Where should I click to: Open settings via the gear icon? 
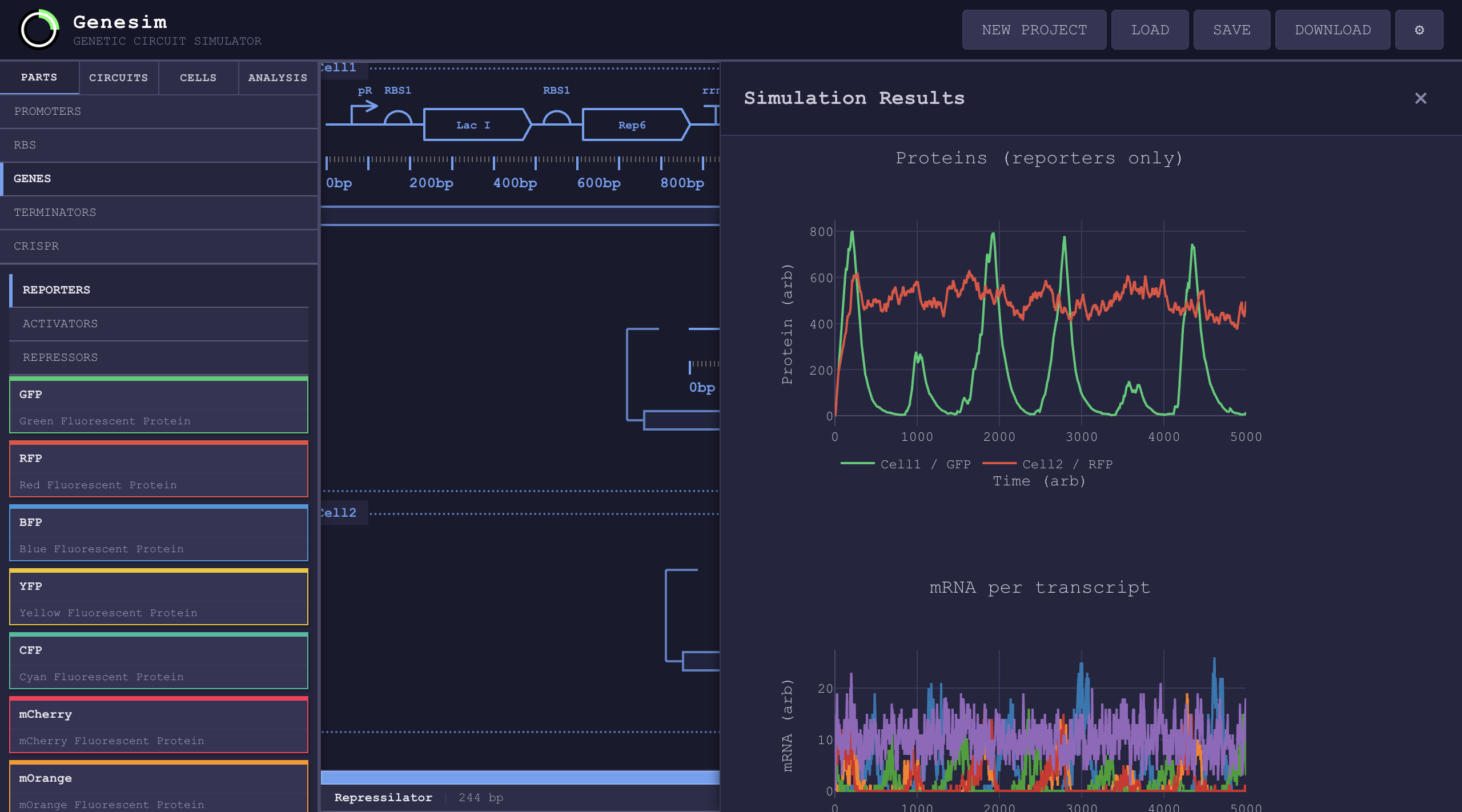(x=1420, y=30)
